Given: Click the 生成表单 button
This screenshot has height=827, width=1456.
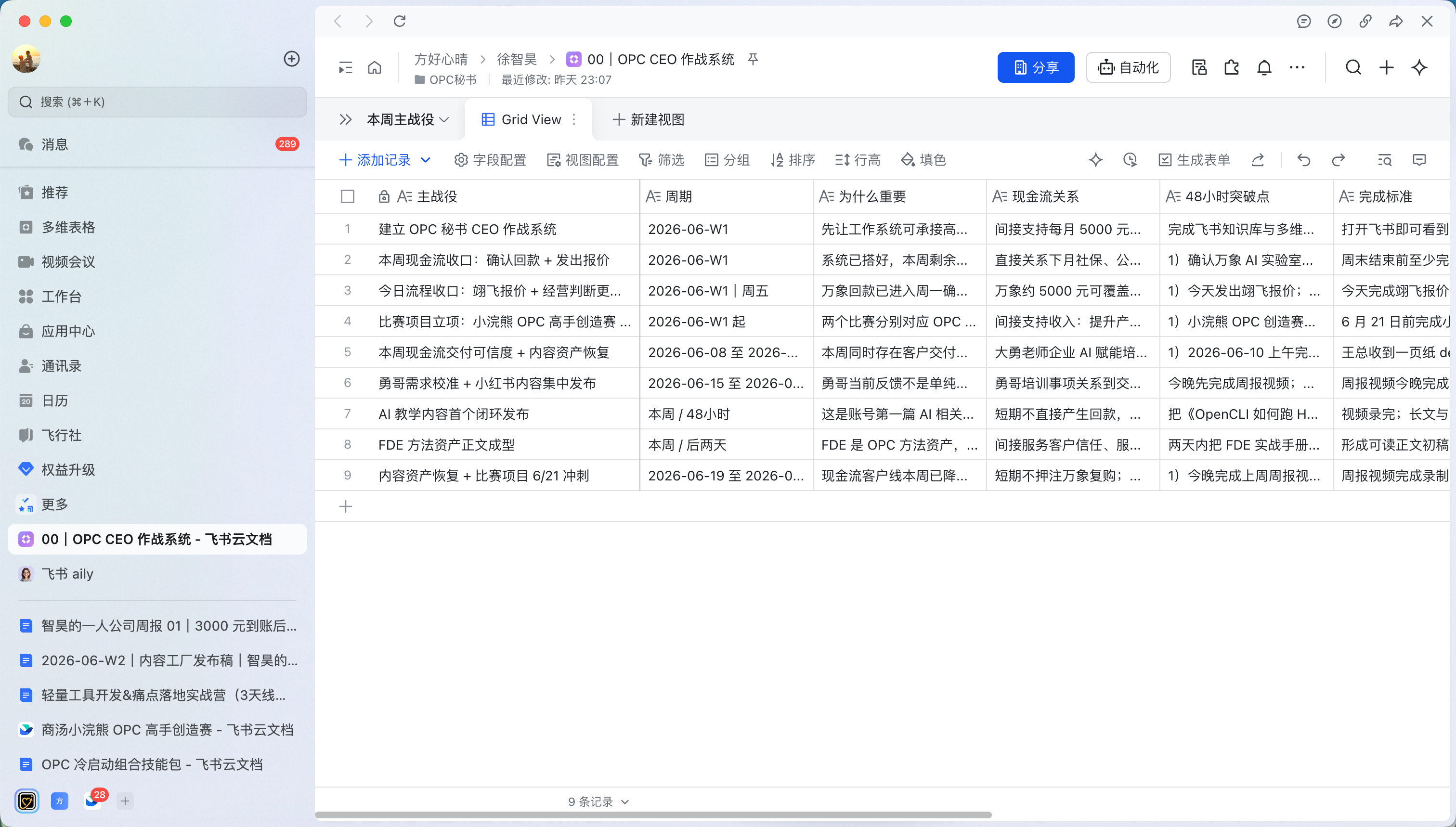Looking at the screenshot, I should pyautogui.click(x=1194, y=160).
